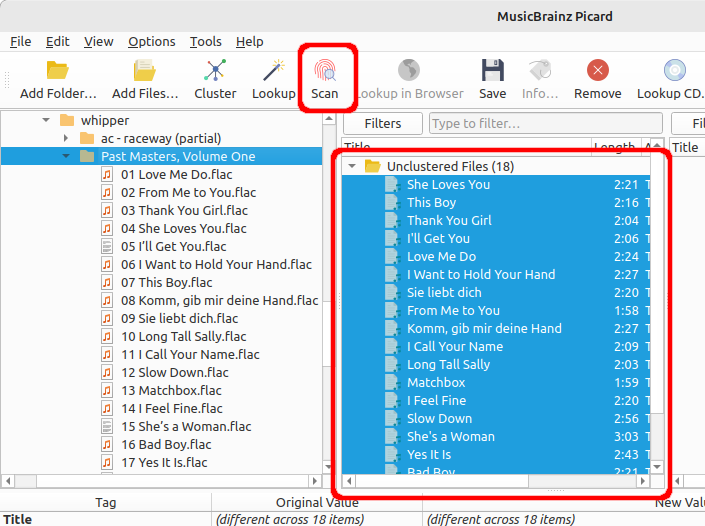The height and width of the screenshot is (526, 705).
Task: Select 07 This Boy.flac
Action: click(166, 282)
